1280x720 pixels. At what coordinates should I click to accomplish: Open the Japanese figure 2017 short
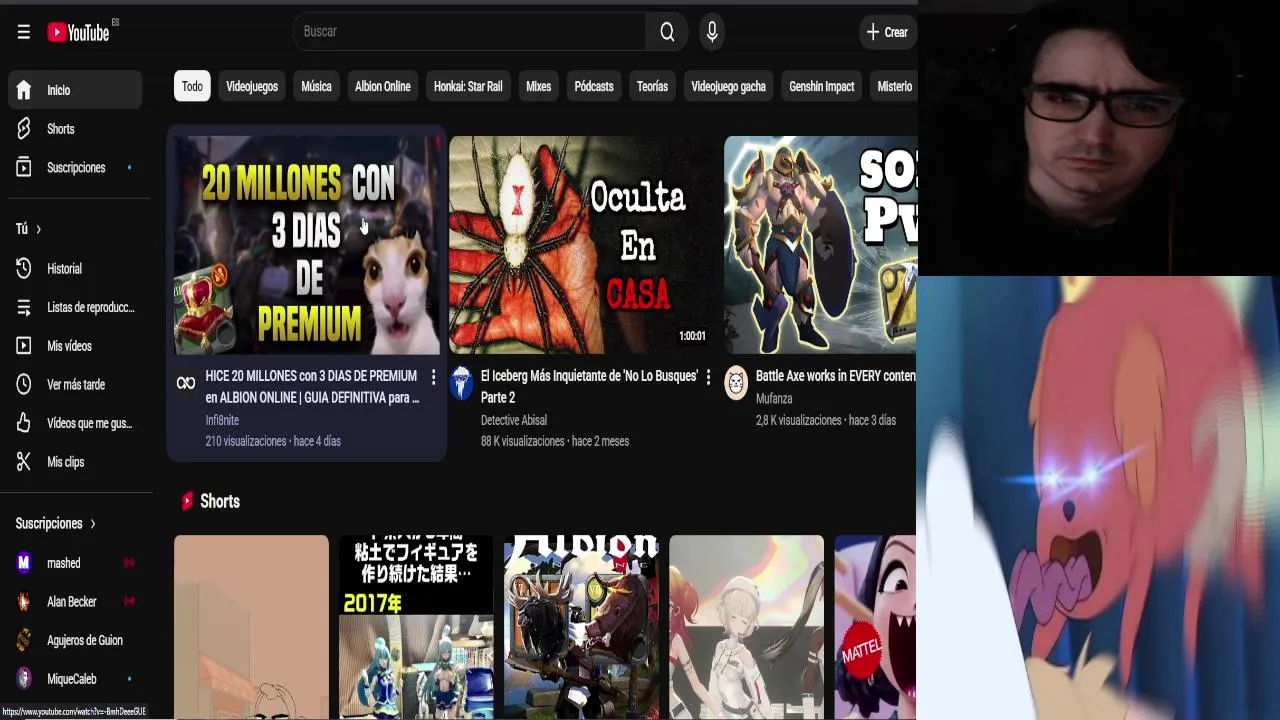[x=416, y=627]
